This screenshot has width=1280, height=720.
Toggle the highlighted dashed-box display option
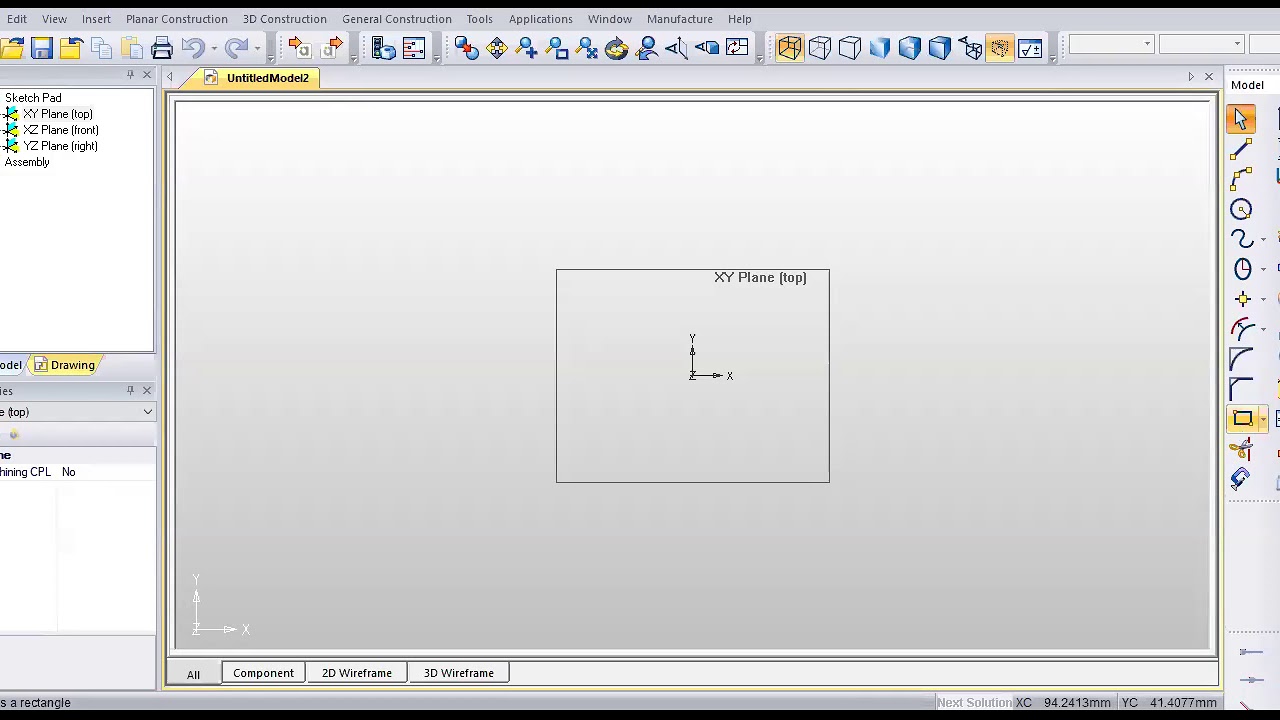point(1000,48)
